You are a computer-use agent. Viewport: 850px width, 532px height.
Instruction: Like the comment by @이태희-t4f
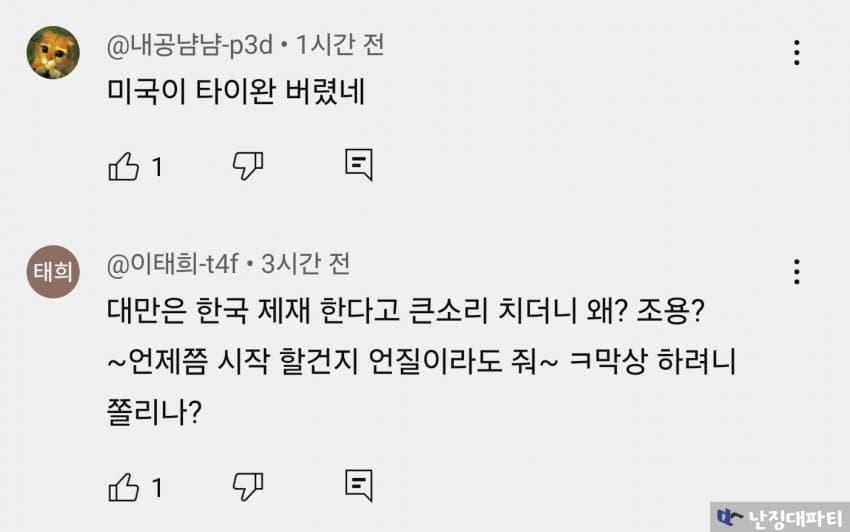tap(123, 486)
